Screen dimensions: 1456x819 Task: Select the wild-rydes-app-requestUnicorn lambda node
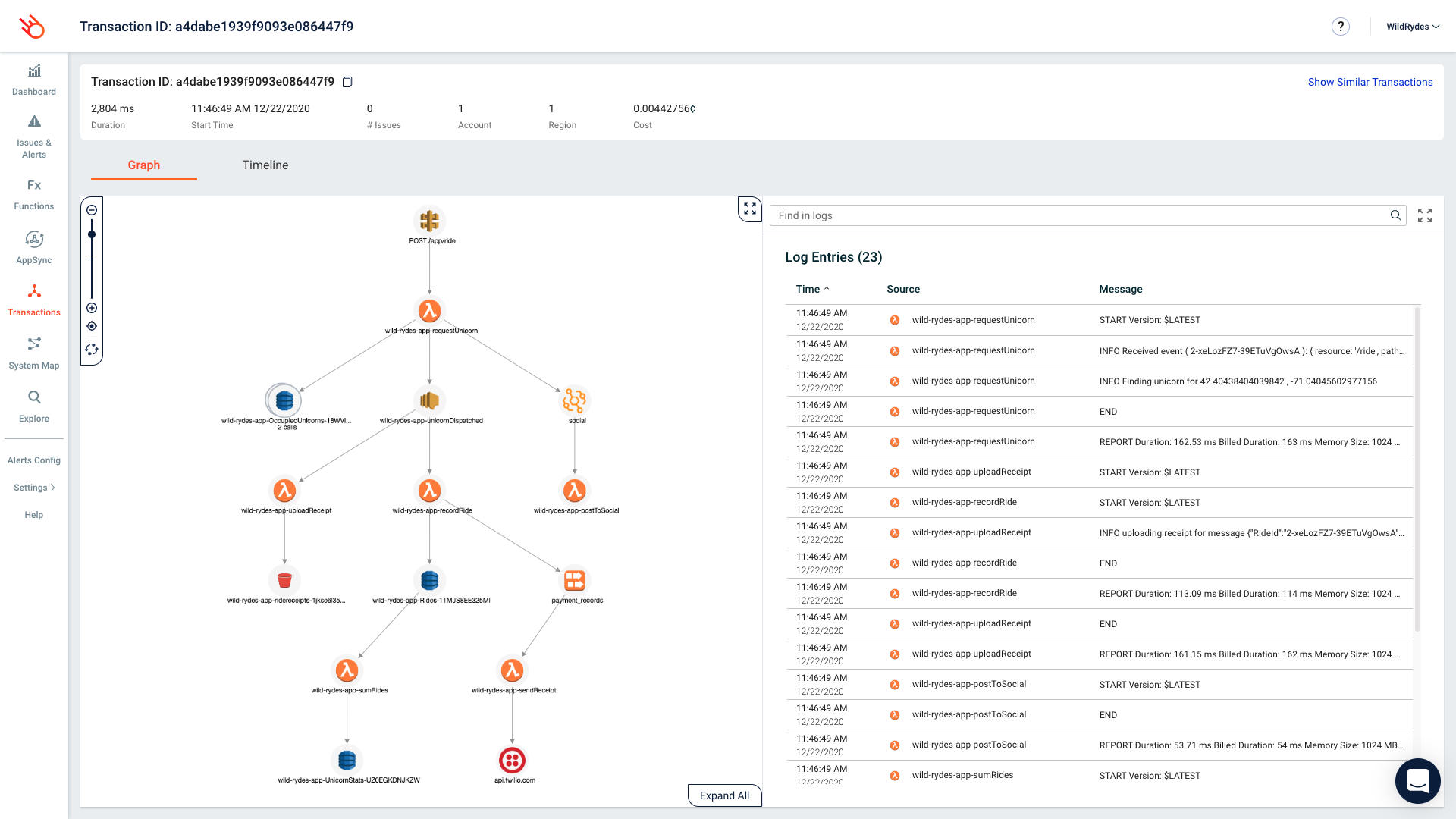coord(430,310)
